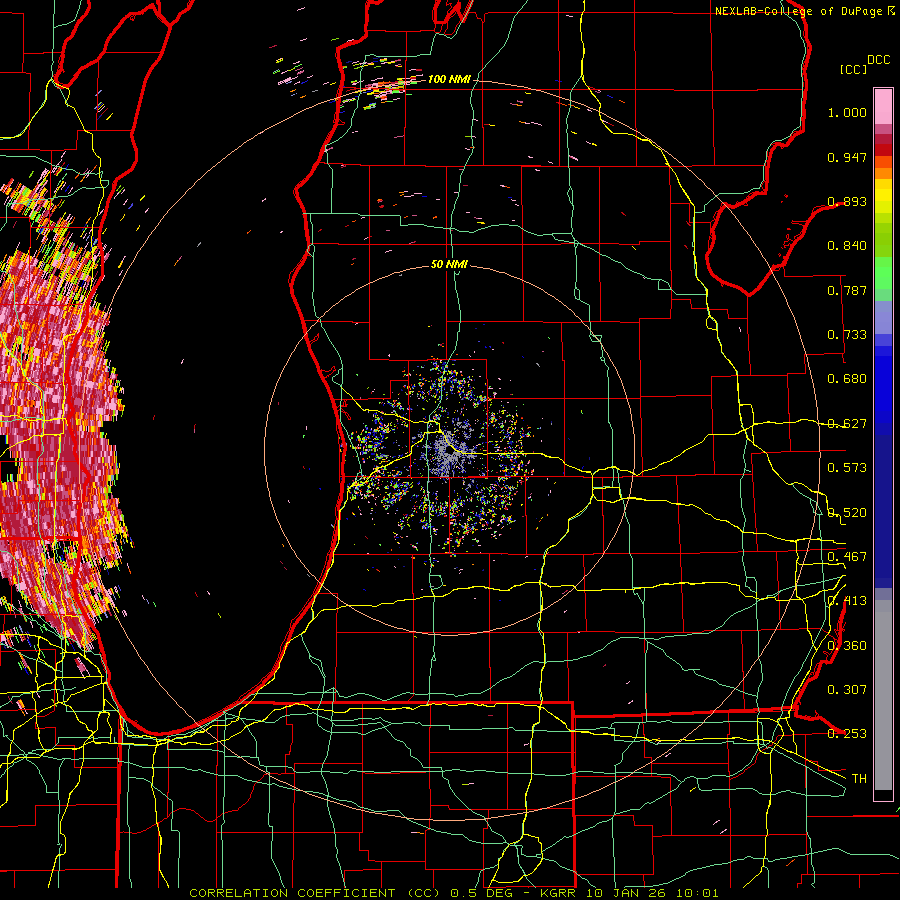This screenshot has width=900, height=900.
Task: Click the 50 NMI range ring label
Action: [x=449, y=264]
